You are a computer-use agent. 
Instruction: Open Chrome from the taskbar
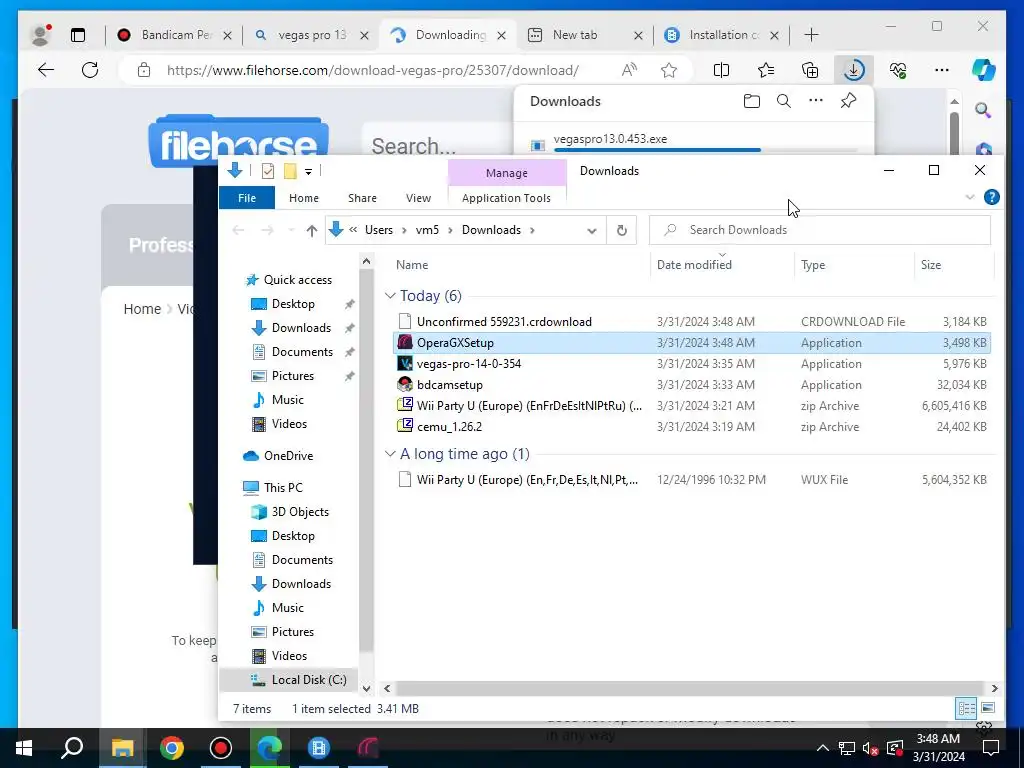point(172,748)
